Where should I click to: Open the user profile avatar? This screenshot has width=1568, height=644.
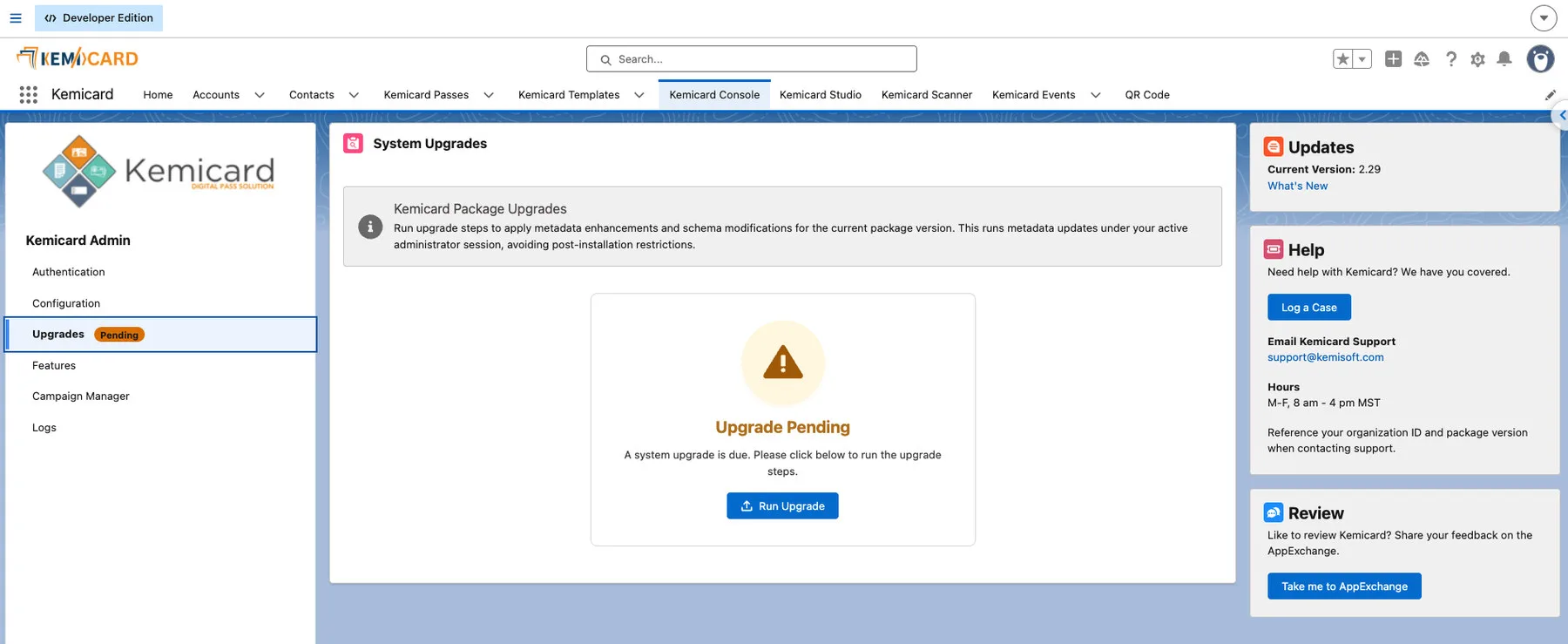tap(1541, 58)
